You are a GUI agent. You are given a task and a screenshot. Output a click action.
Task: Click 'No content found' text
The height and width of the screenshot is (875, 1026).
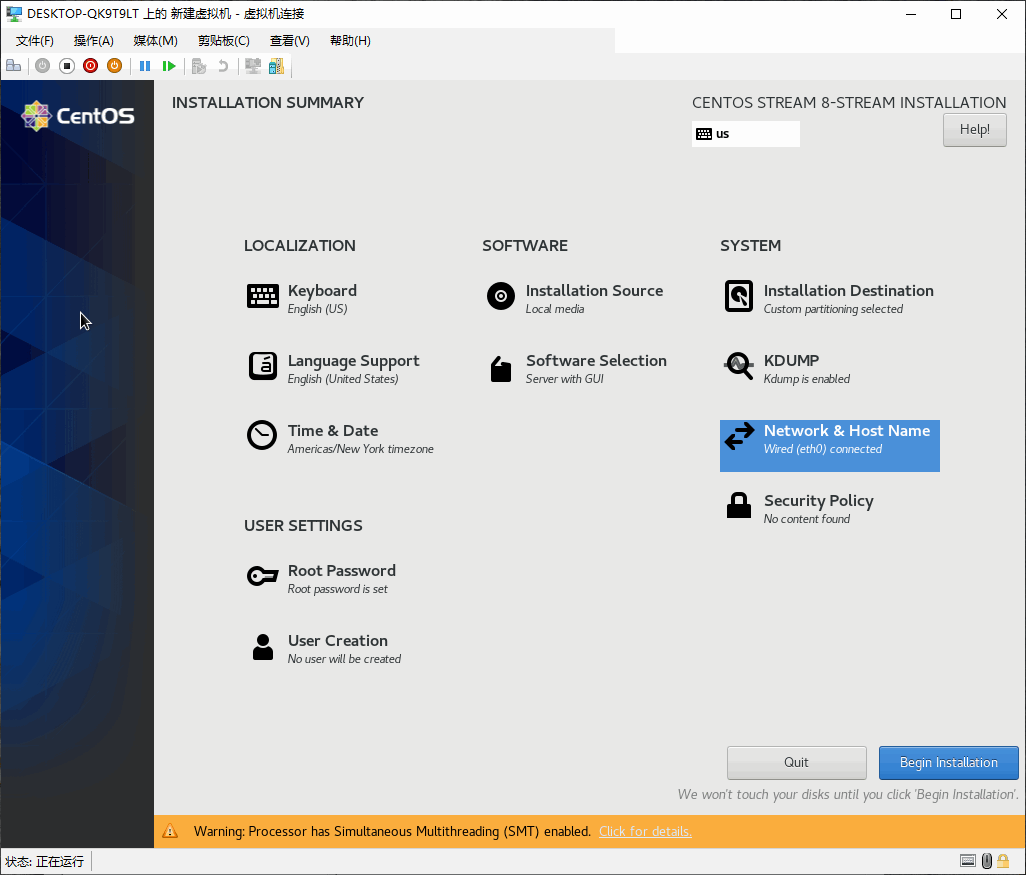point(807,519)
